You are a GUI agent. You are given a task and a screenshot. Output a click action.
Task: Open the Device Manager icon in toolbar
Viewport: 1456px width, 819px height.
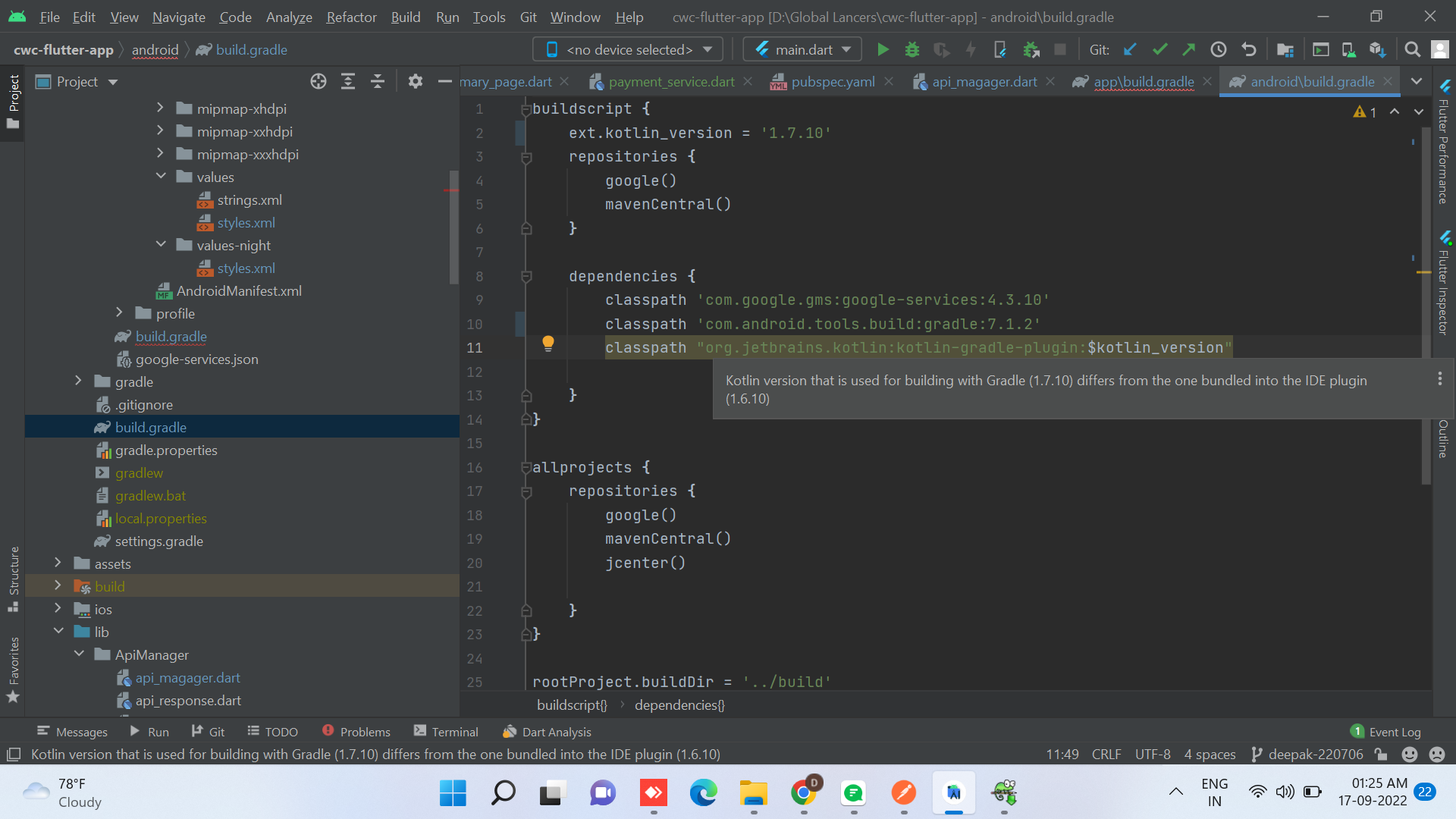1348,50
